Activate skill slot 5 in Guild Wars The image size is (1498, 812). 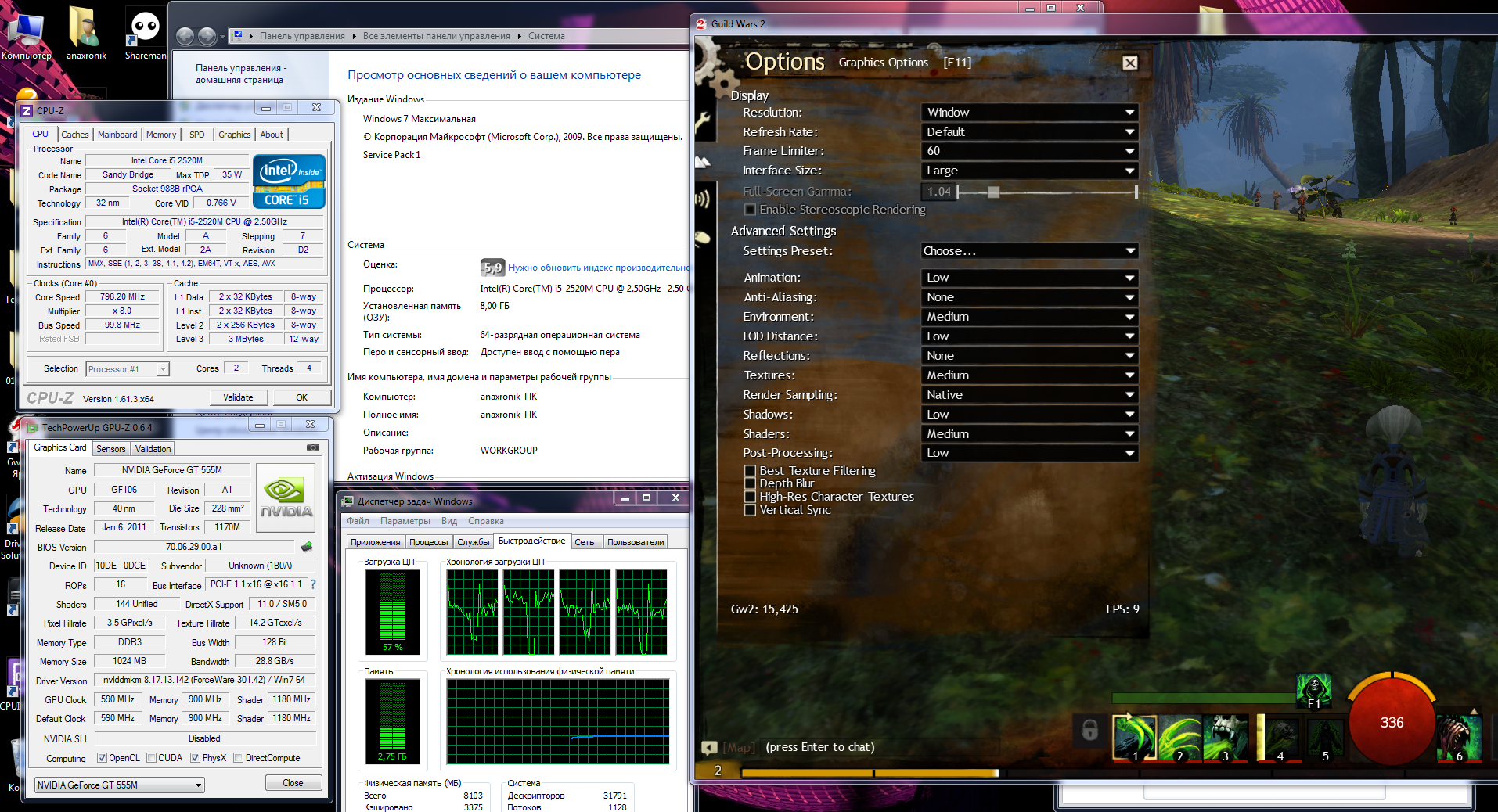1324,738
